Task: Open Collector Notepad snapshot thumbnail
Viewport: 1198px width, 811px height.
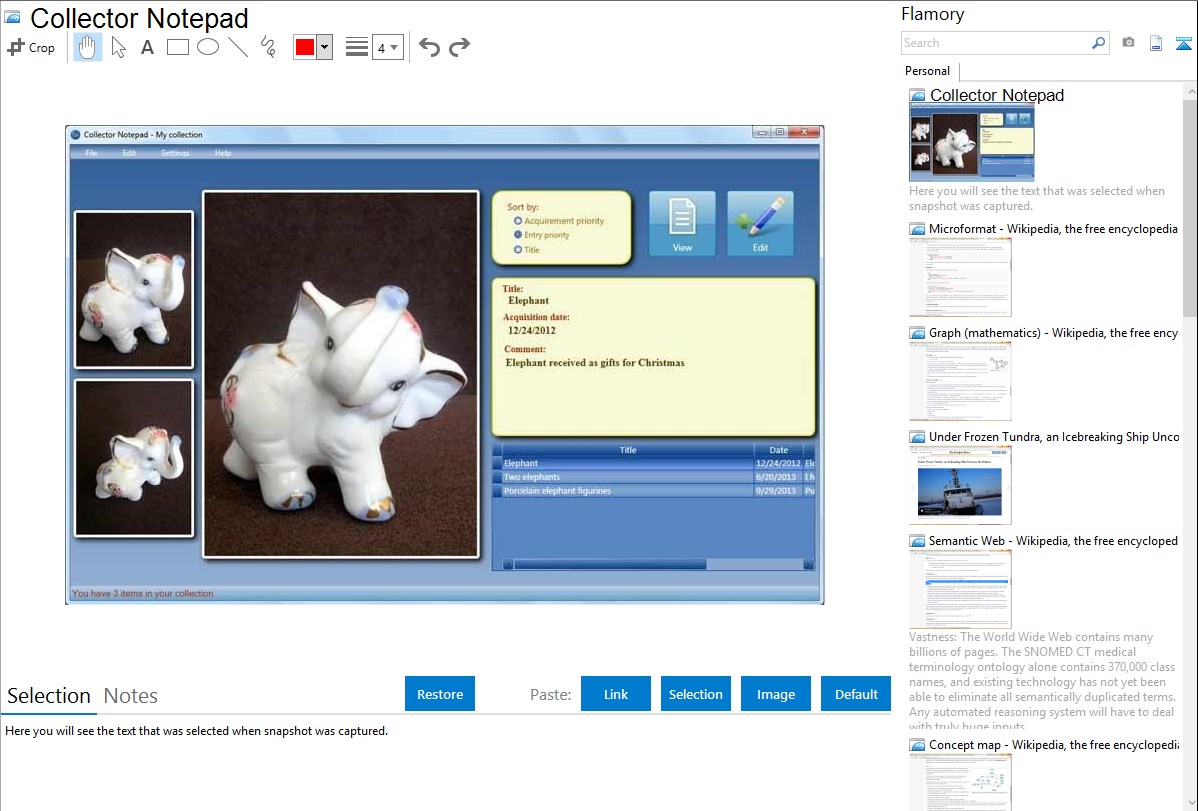Action: 972,143
